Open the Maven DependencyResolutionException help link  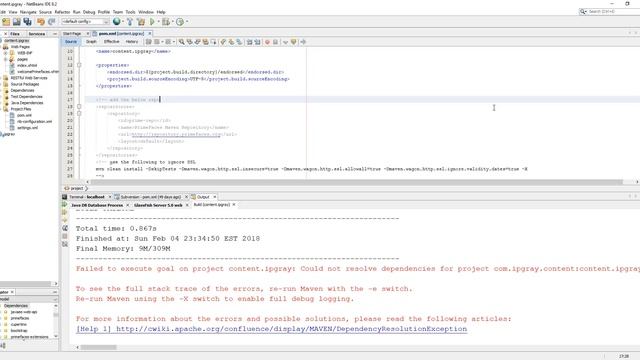pos(272,329)
